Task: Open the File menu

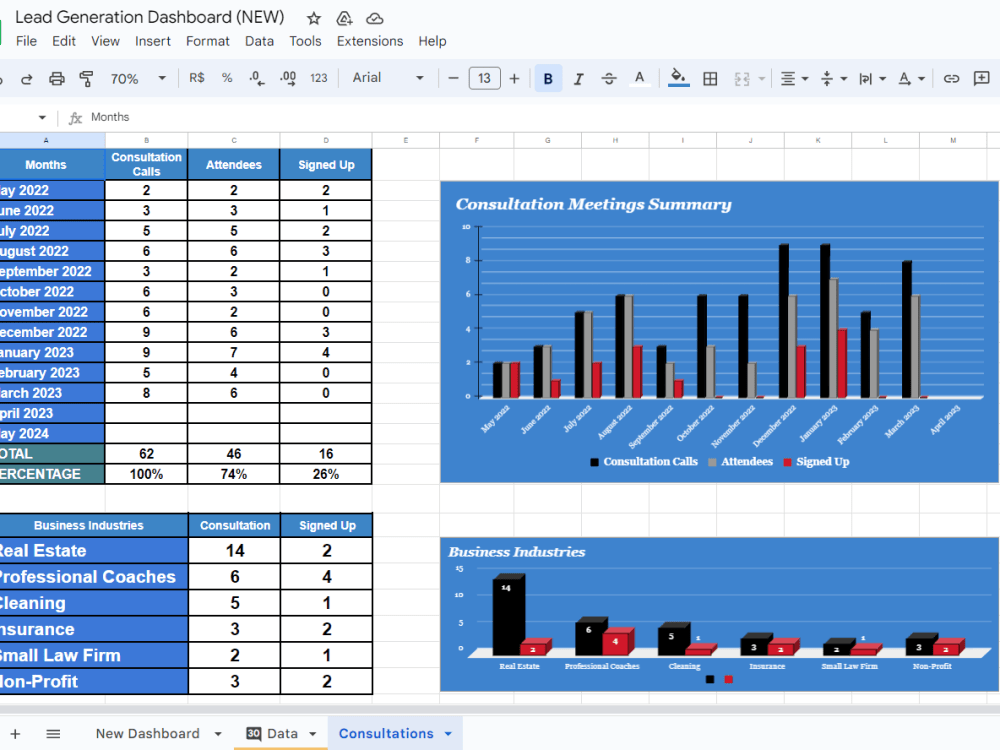Action: coord(26,41)
